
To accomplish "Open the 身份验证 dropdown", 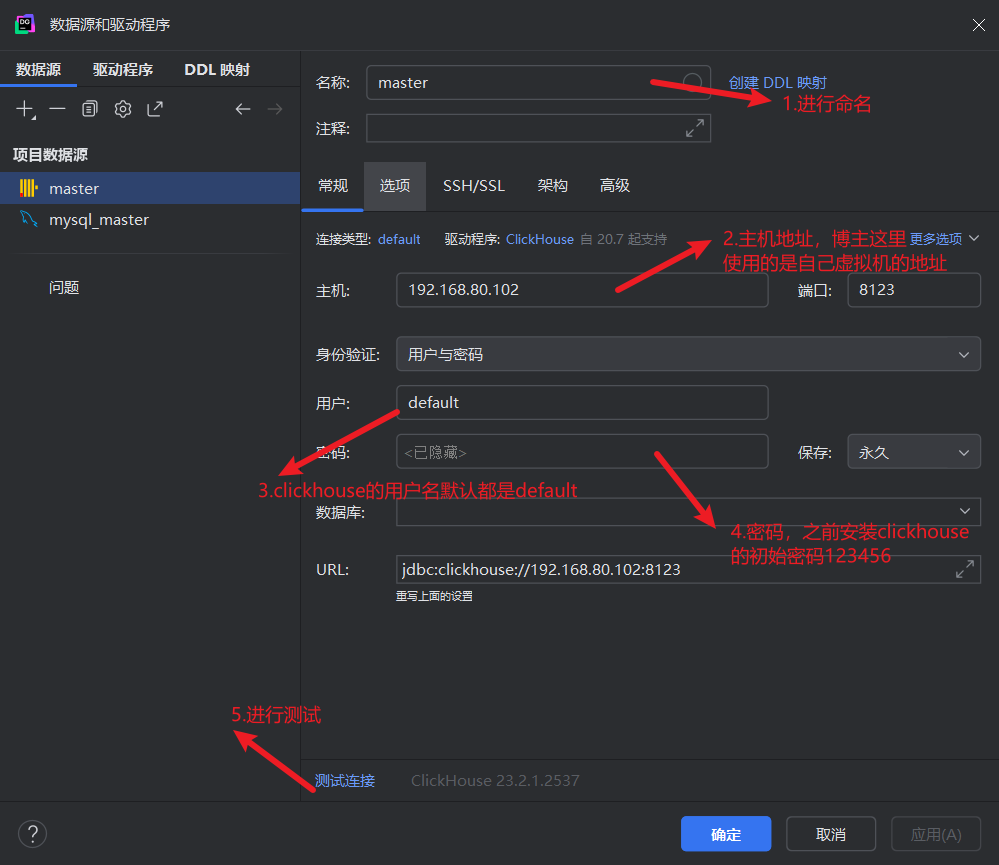I will [x=688, y=354].
